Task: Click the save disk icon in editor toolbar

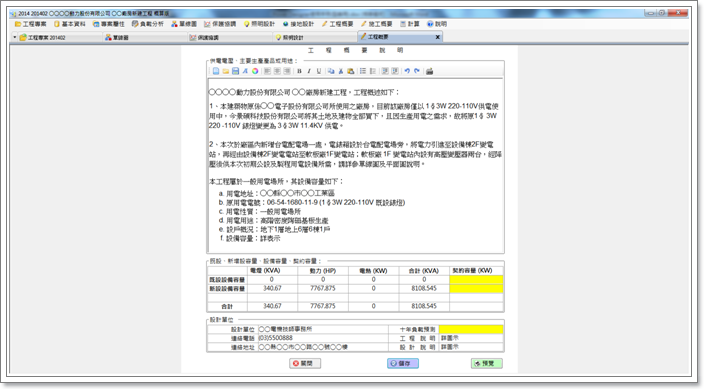Action: coord(235,71)
